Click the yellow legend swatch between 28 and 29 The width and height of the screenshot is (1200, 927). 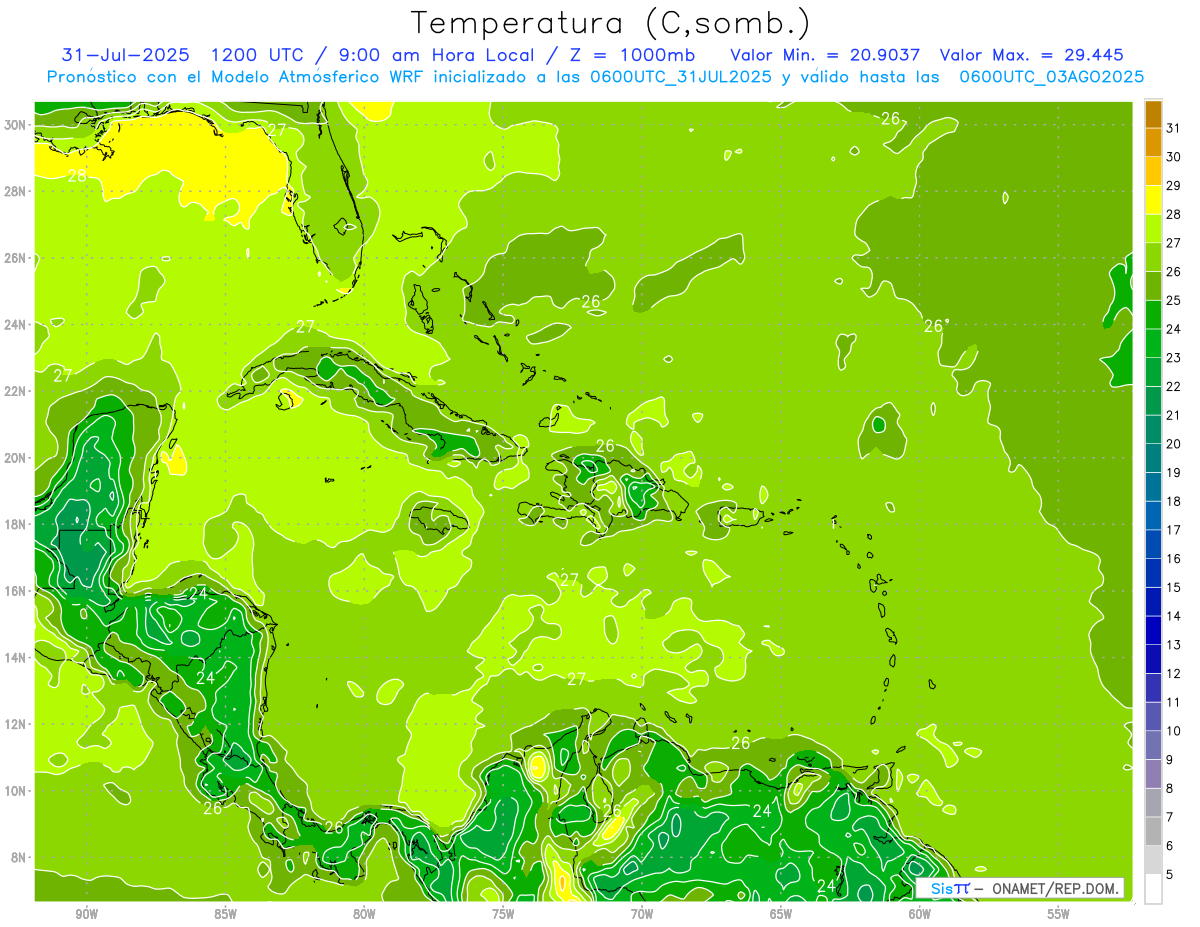tap(1153, 199)
